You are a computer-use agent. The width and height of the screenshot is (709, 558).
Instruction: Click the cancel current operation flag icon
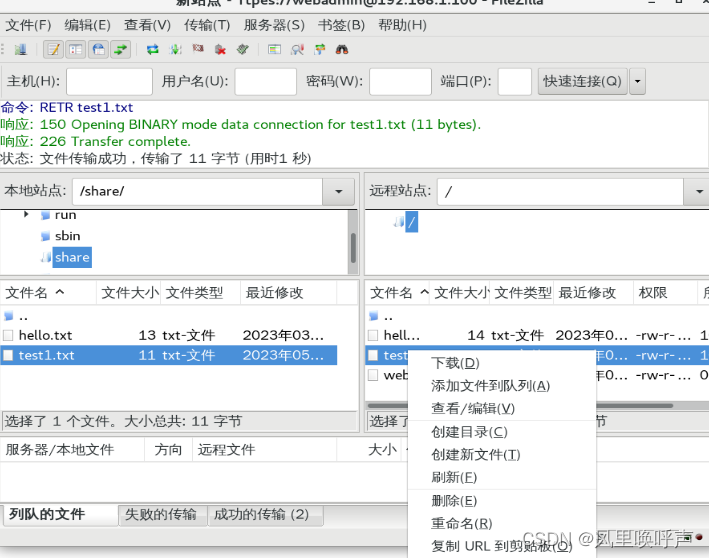tap(198, 49)
